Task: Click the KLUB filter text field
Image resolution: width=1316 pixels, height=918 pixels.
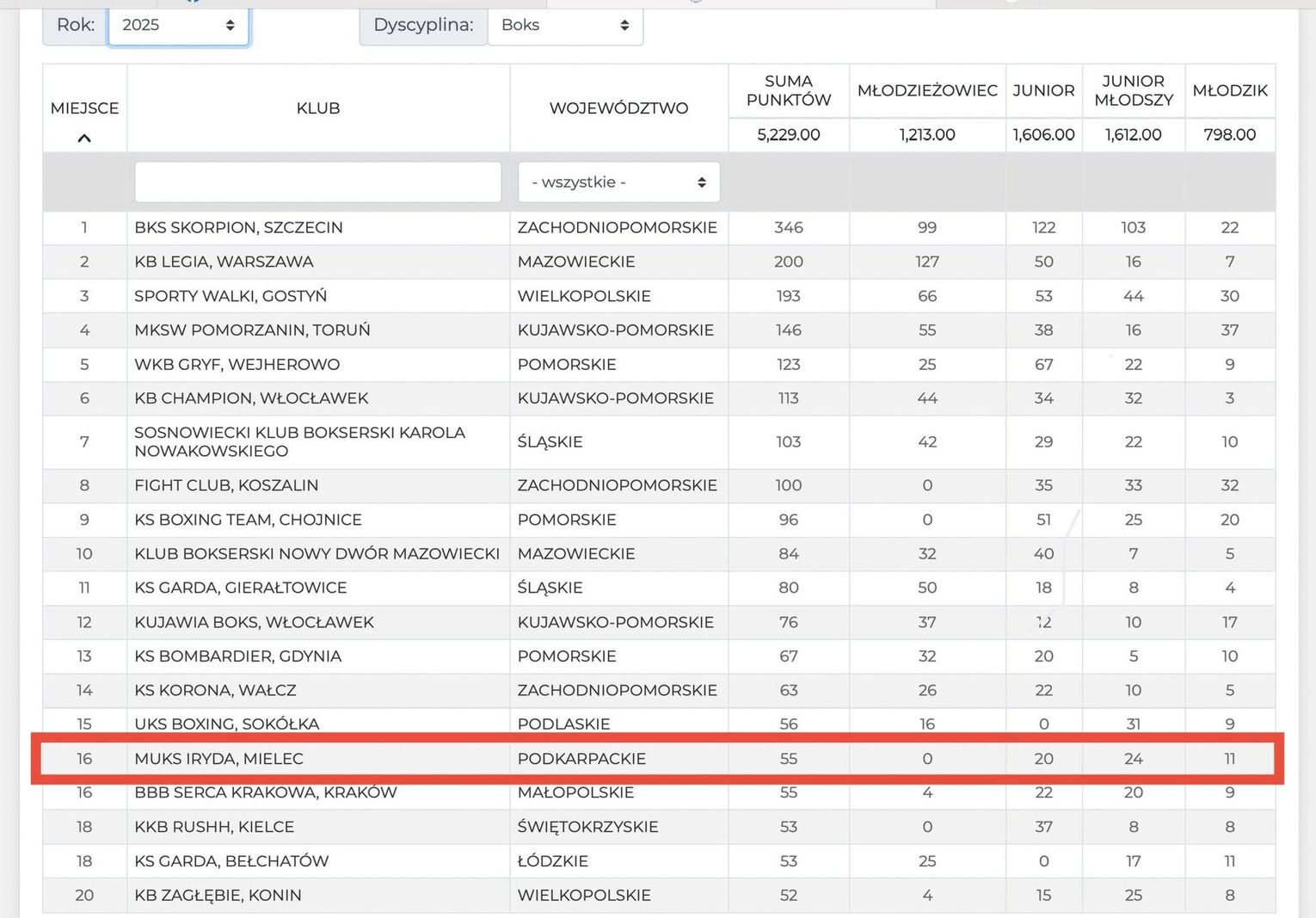Action: point(317,182)
